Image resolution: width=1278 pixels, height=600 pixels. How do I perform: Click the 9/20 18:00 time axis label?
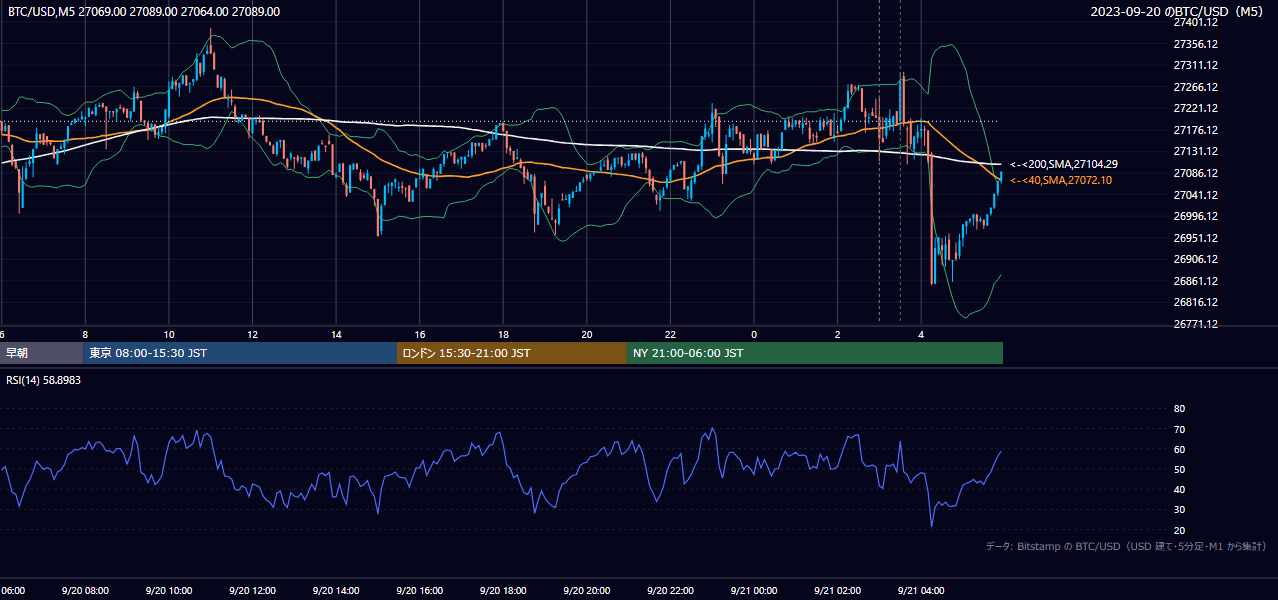(503, 591)
